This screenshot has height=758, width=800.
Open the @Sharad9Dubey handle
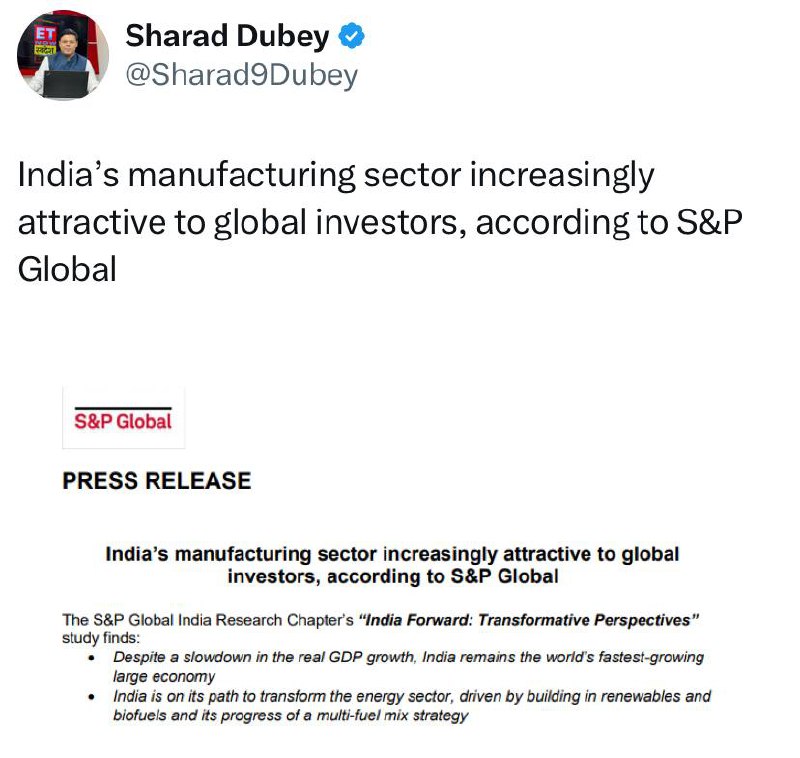coord(241,76)
